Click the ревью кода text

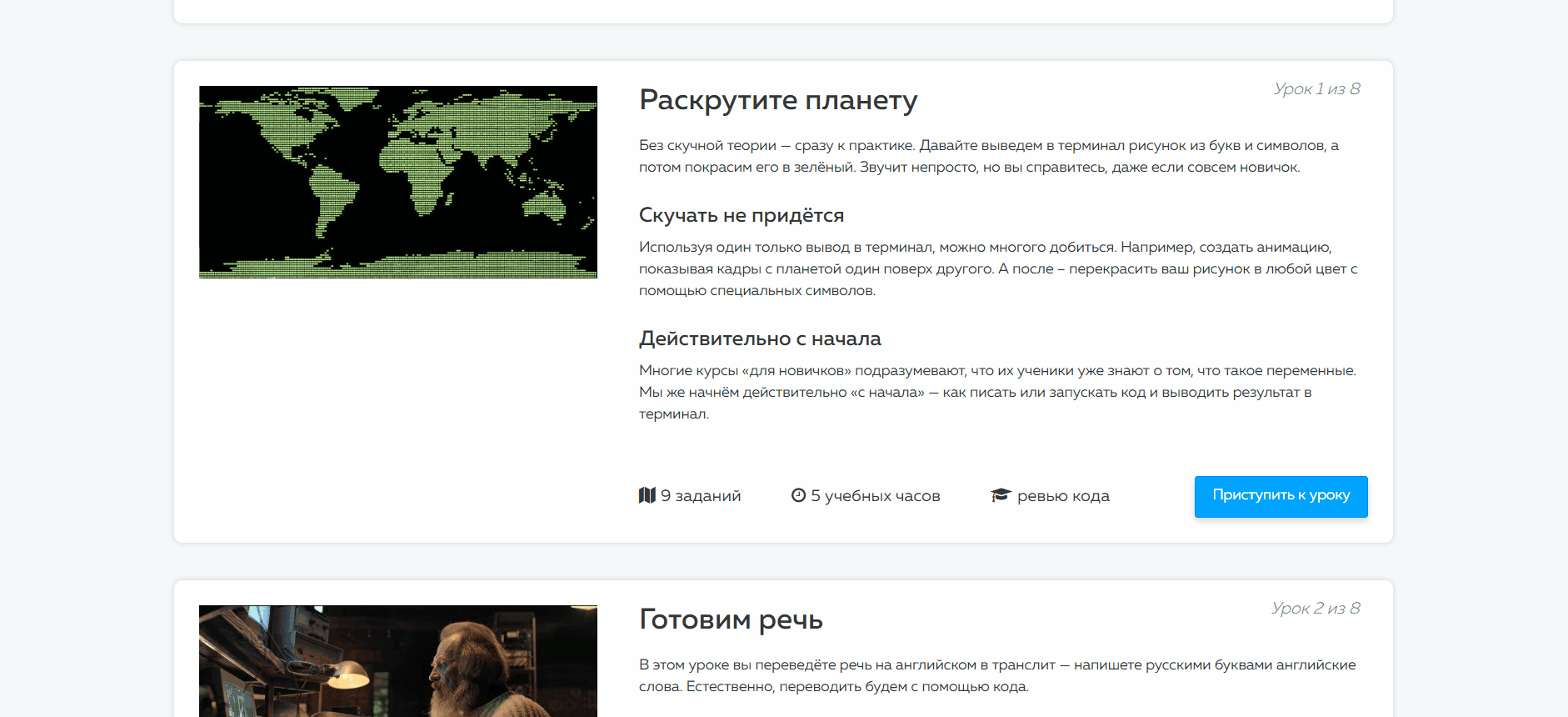point(1063,495)
